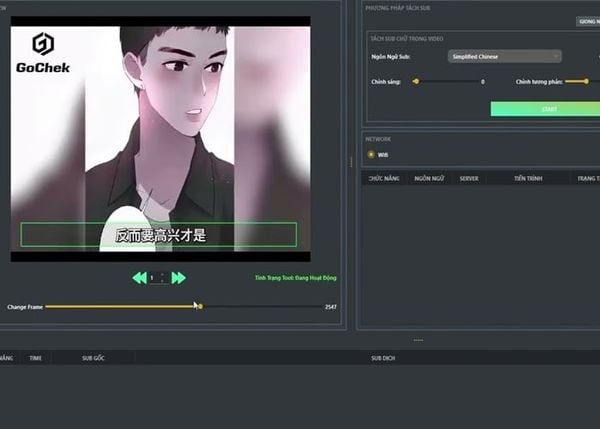Screen dimensions: 600x429
Task: Click the NGÔN NGỮ column header
Action: click(x=429, y=178)
